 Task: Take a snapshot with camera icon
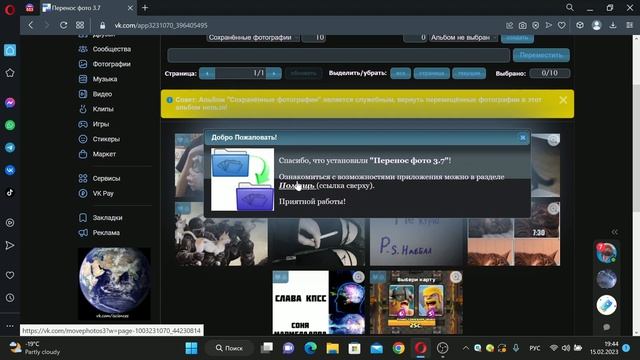coord(522,25)
